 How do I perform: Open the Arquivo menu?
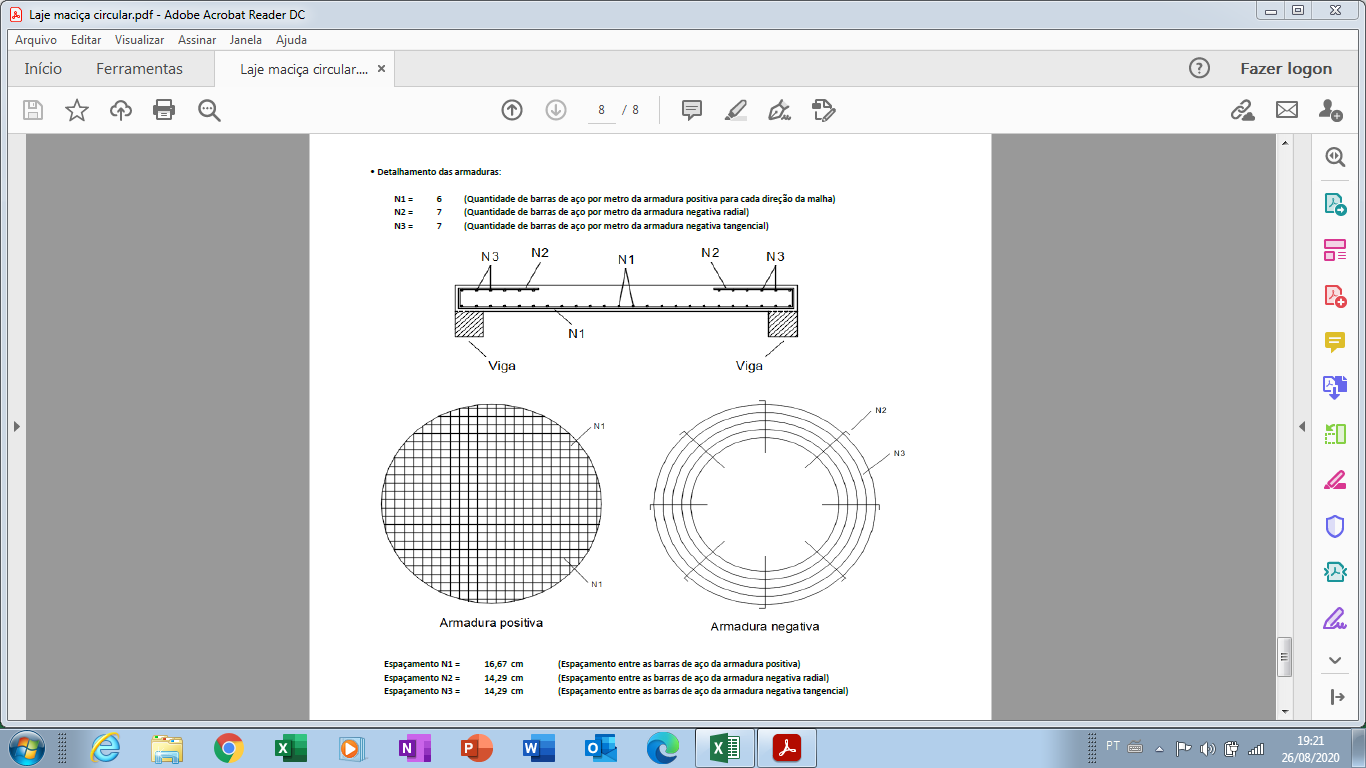pos(36,40)
